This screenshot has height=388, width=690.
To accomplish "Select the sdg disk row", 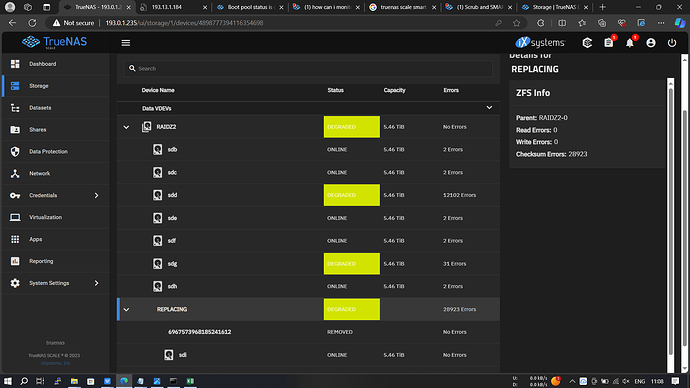I will (x=308, y=264).
